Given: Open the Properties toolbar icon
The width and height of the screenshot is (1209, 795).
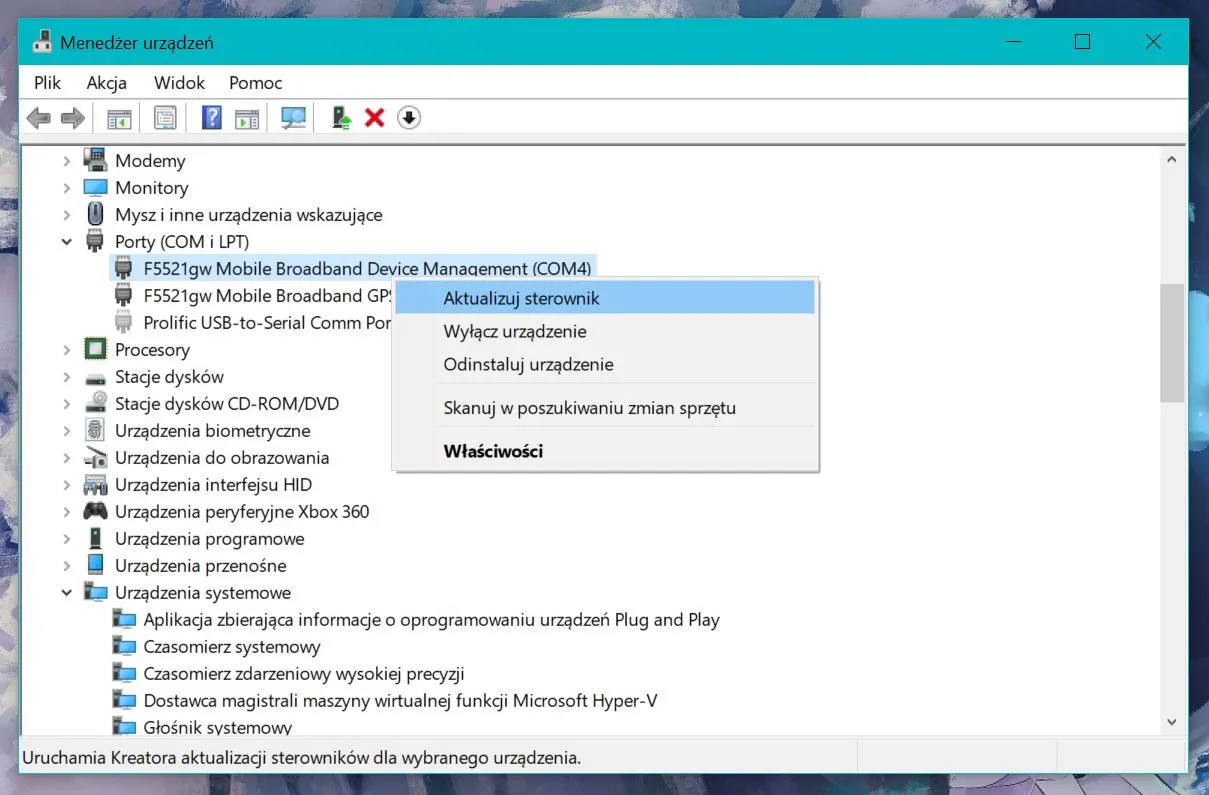Looking at the screenshot, I should tap(165, 118).
